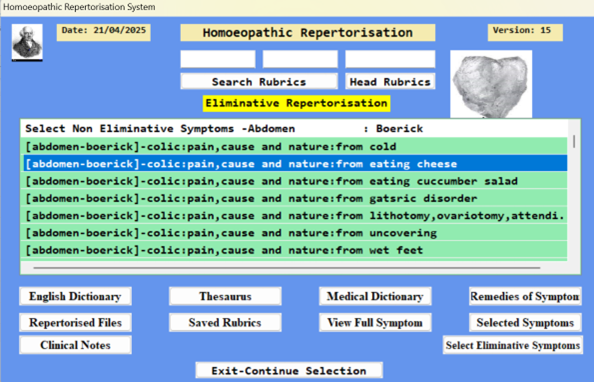The height and width of the screenshot is (382, 594).
Task: Choose the 'from gatsric disorder' rubric
Action: (295, 198)
